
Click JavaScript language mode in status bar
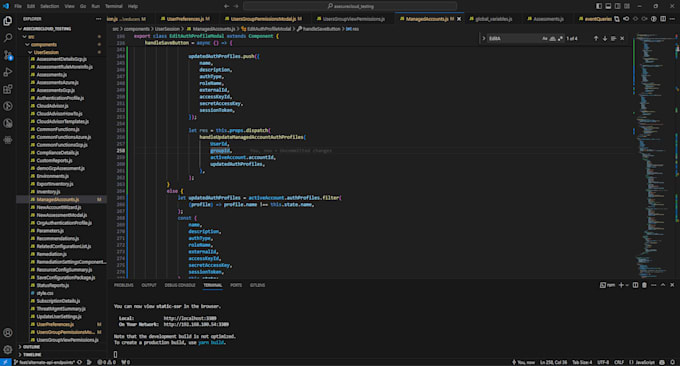point(644,362)
